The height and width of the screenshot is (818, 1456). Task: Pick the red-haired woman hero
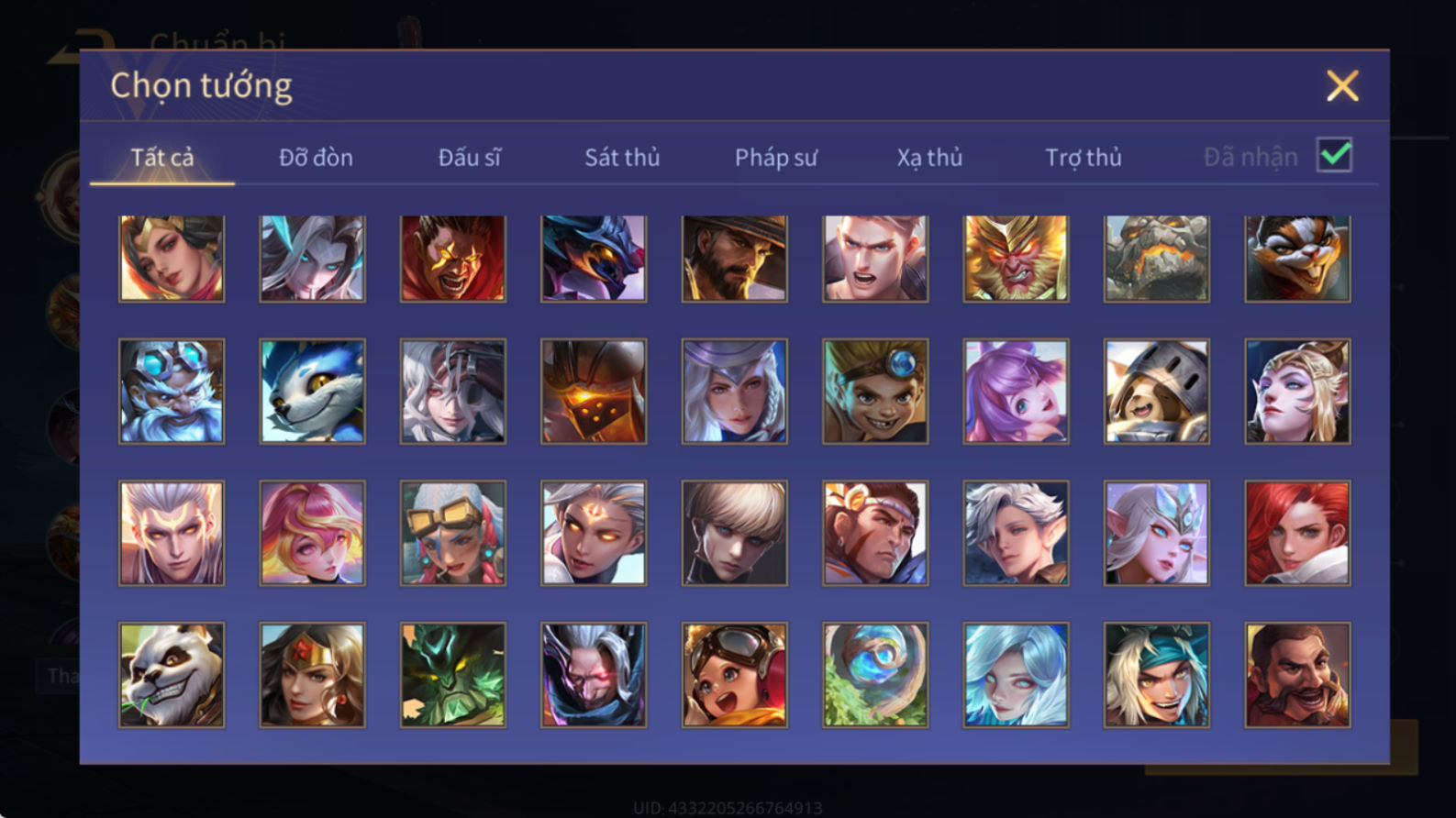pos(1297,533)
